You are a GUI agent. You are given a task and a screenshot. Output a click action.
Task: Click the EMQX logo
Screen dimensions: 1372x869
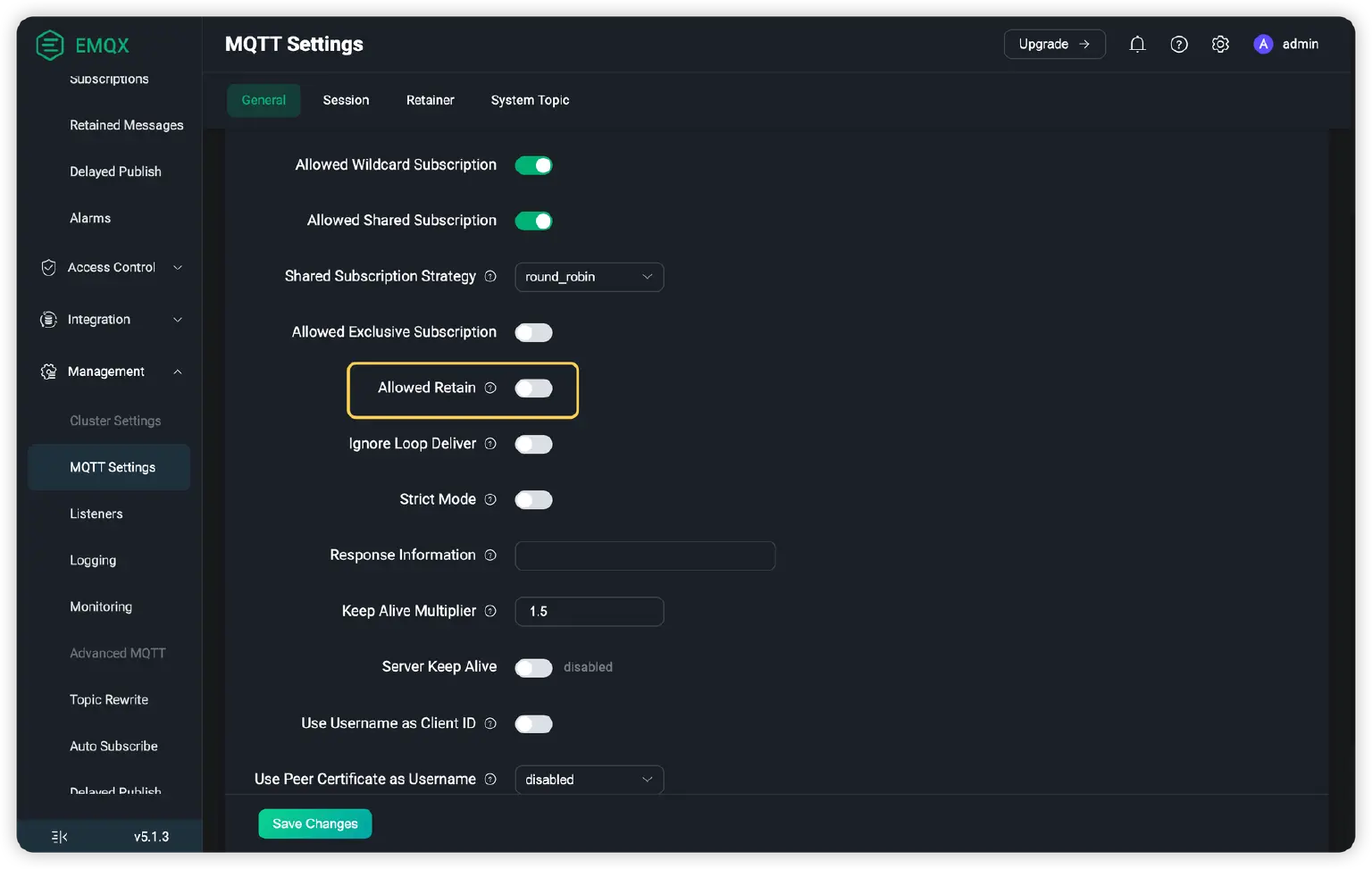click(51, 45)
